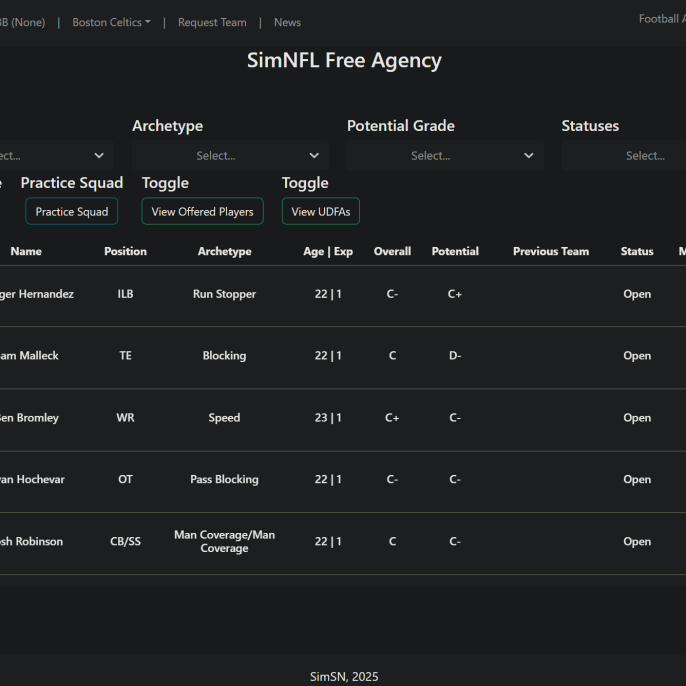Click Open status in Bromley row
The height and width of the screenshot is (686, 686).
(x=637, y=418)
